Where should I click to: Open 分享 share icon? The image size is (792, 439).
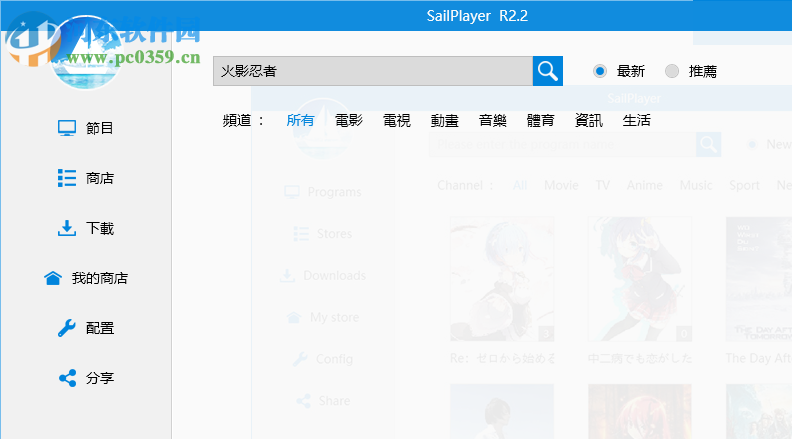pos(67,378)
